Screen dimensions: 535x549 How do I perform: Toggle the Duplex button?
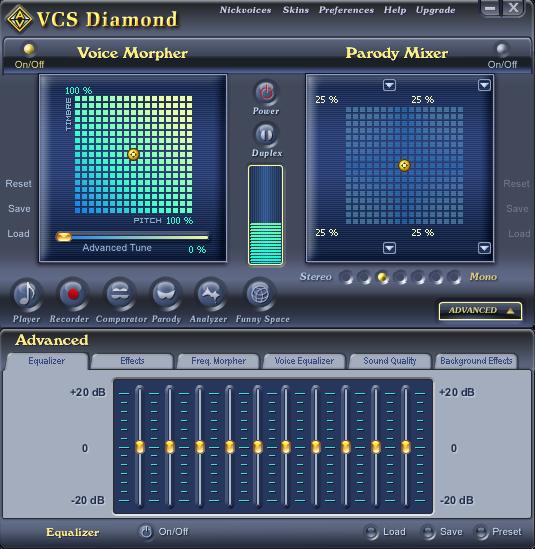[x=266, y=134]
